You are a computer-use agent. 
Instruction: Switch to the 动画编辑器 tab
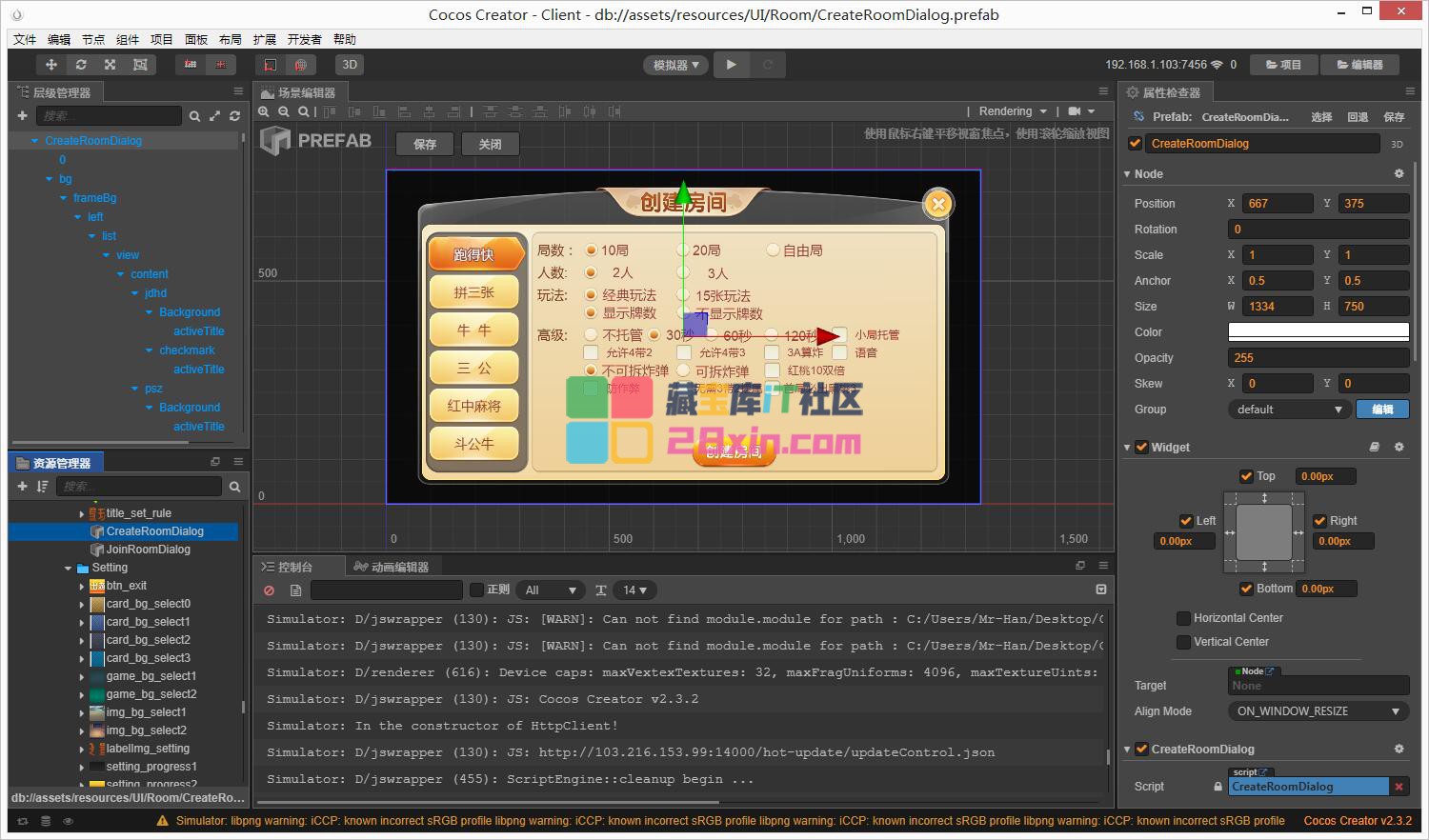pos(391,567)
